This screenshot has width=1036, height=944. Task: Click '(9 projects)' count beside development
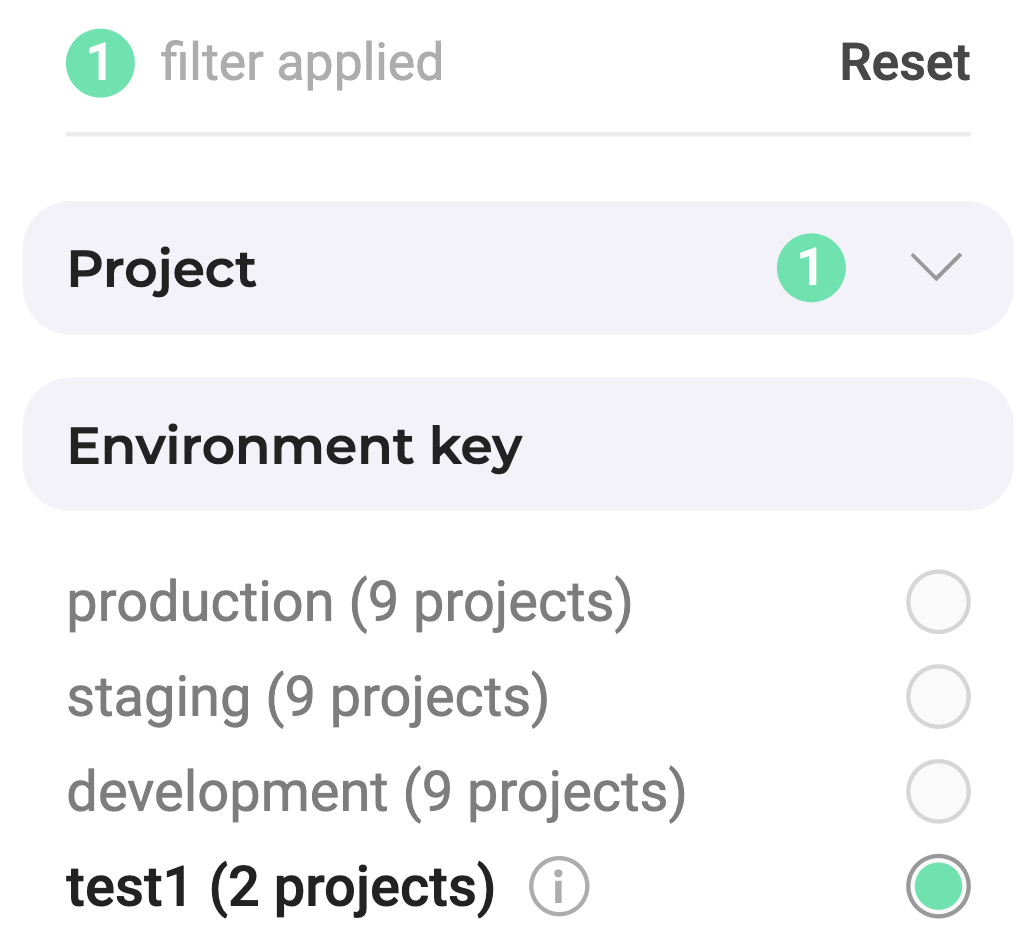pyautogui.click(x=545, y=792)
